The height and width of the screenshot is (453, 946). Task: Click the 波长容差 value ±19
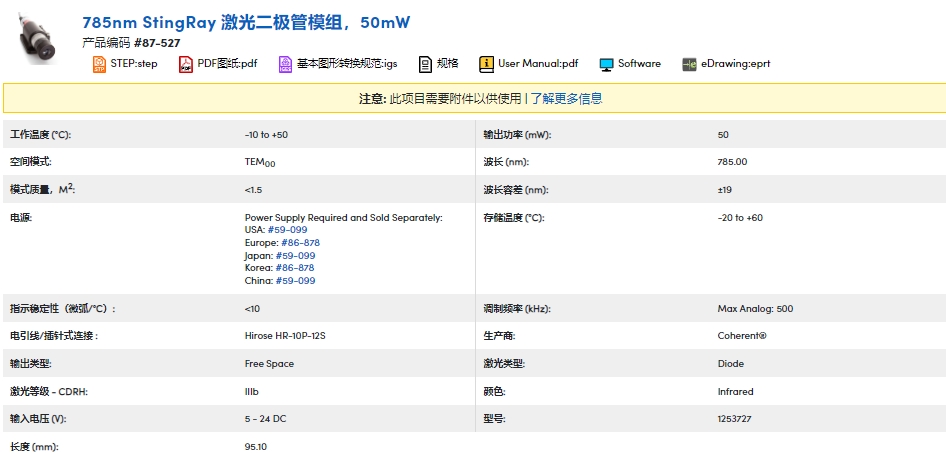tap(725, 190)
